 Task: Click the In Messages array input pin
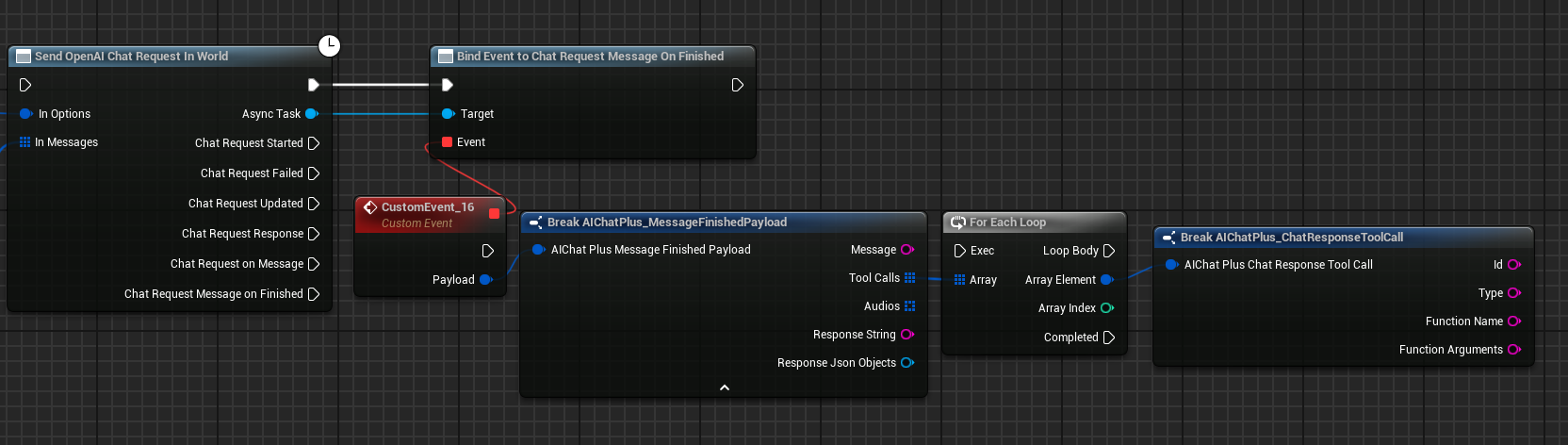25,142
